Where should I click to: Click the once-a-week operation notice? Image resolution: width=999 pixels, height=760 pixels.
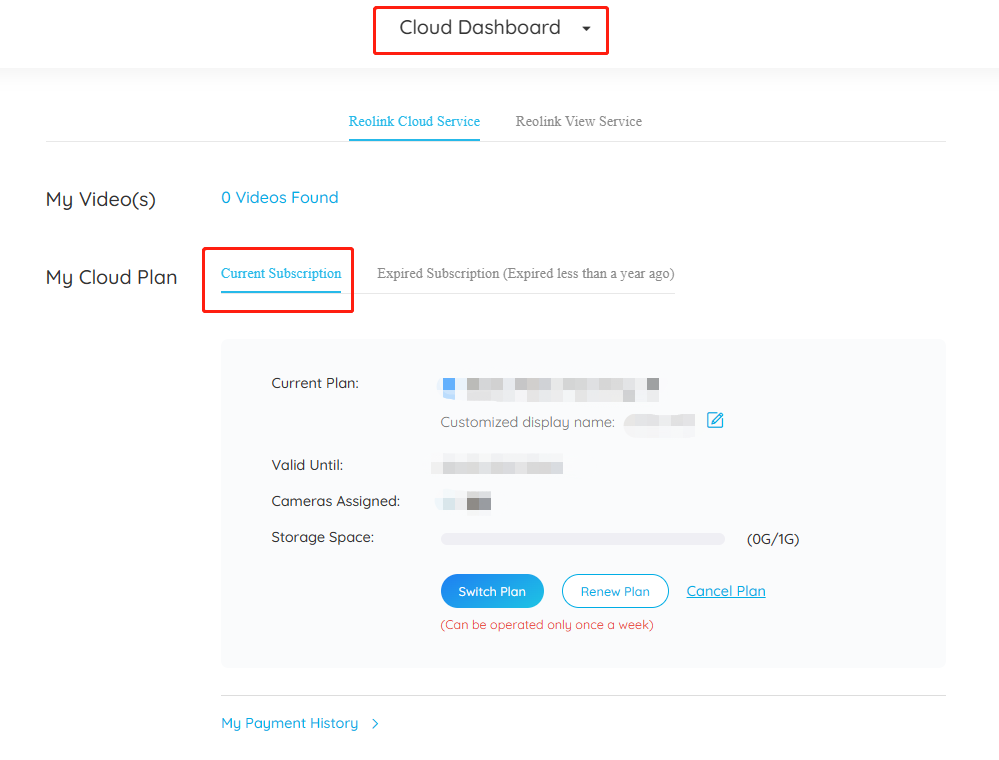547,625
